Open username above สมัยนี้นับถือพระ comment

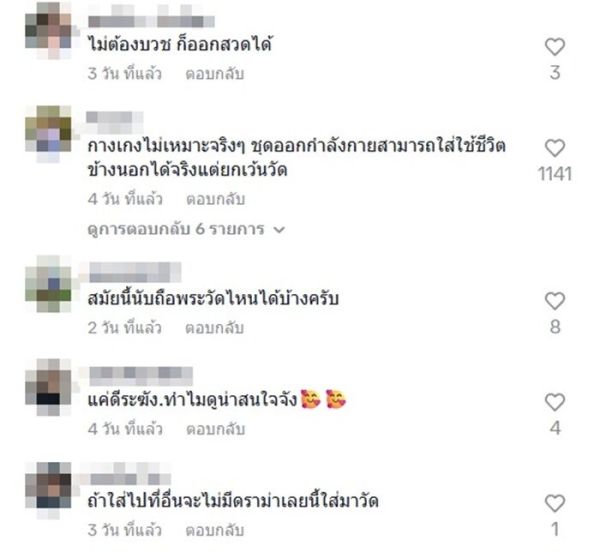[x=135, y=272]
